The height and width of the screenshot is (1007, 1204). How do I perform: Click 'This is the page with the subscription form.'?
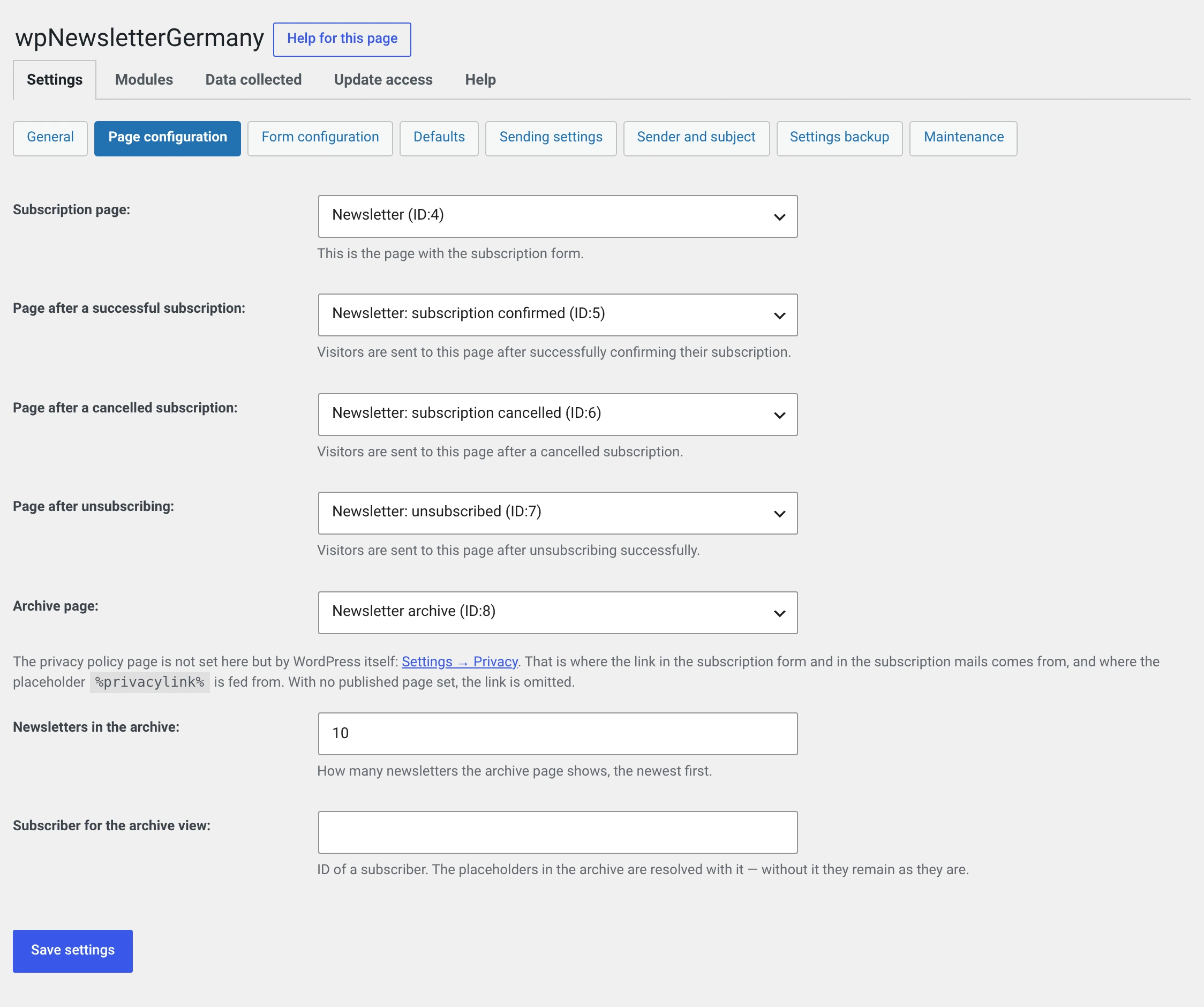[x=450, y=253]
